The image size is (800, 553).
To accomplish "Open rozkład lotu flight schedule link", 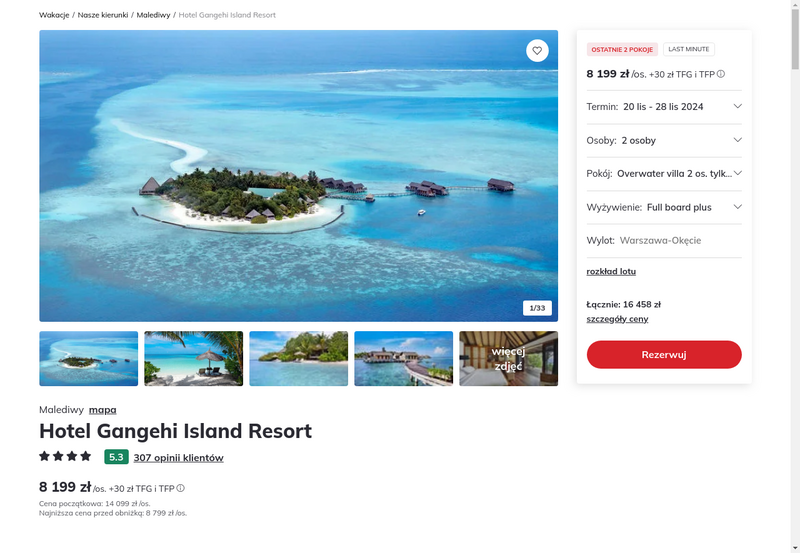I will (x=611, y=271).
